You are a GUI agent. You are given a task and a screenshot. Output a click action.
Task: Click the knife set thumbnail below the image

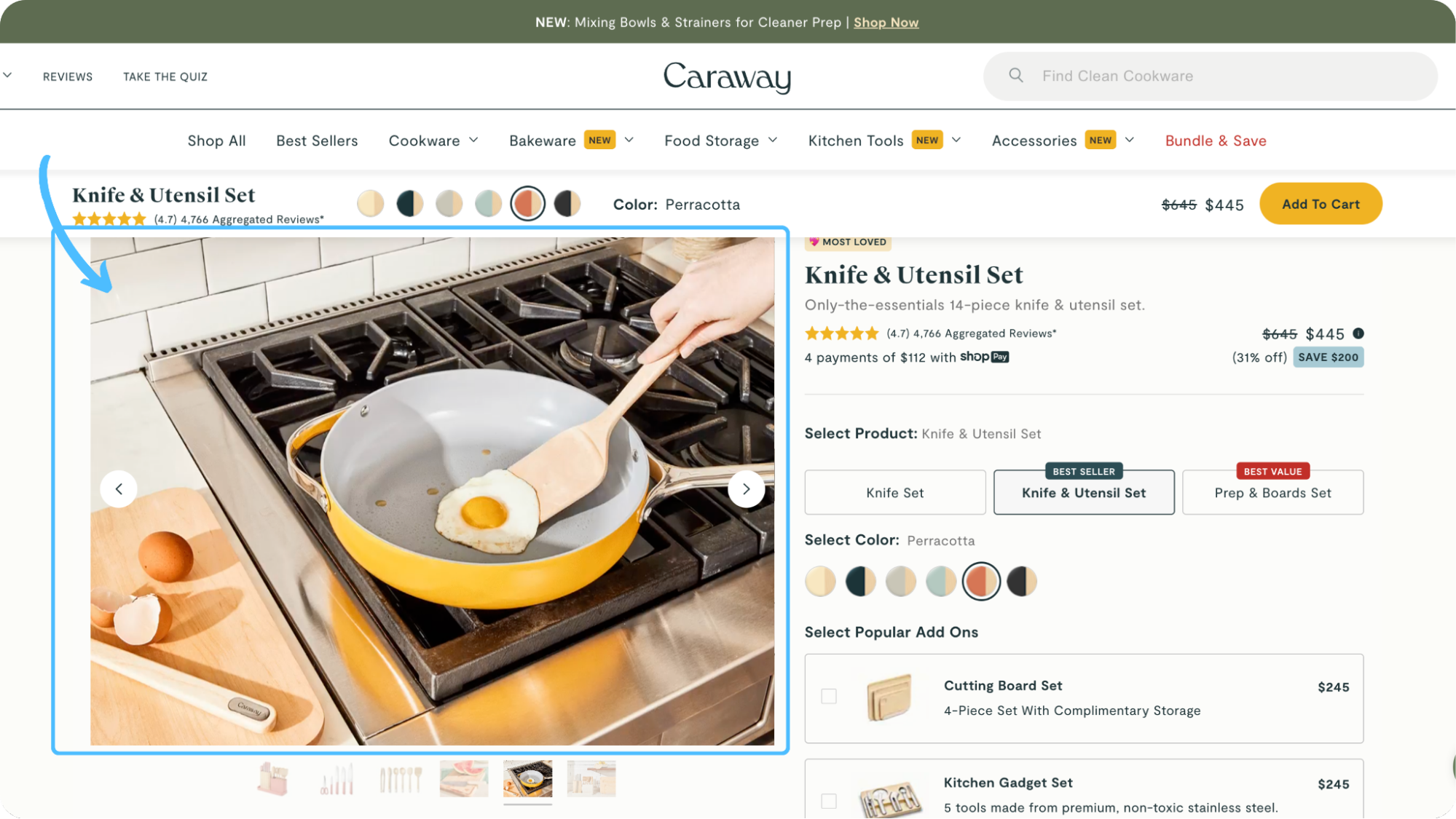point(337,778)
